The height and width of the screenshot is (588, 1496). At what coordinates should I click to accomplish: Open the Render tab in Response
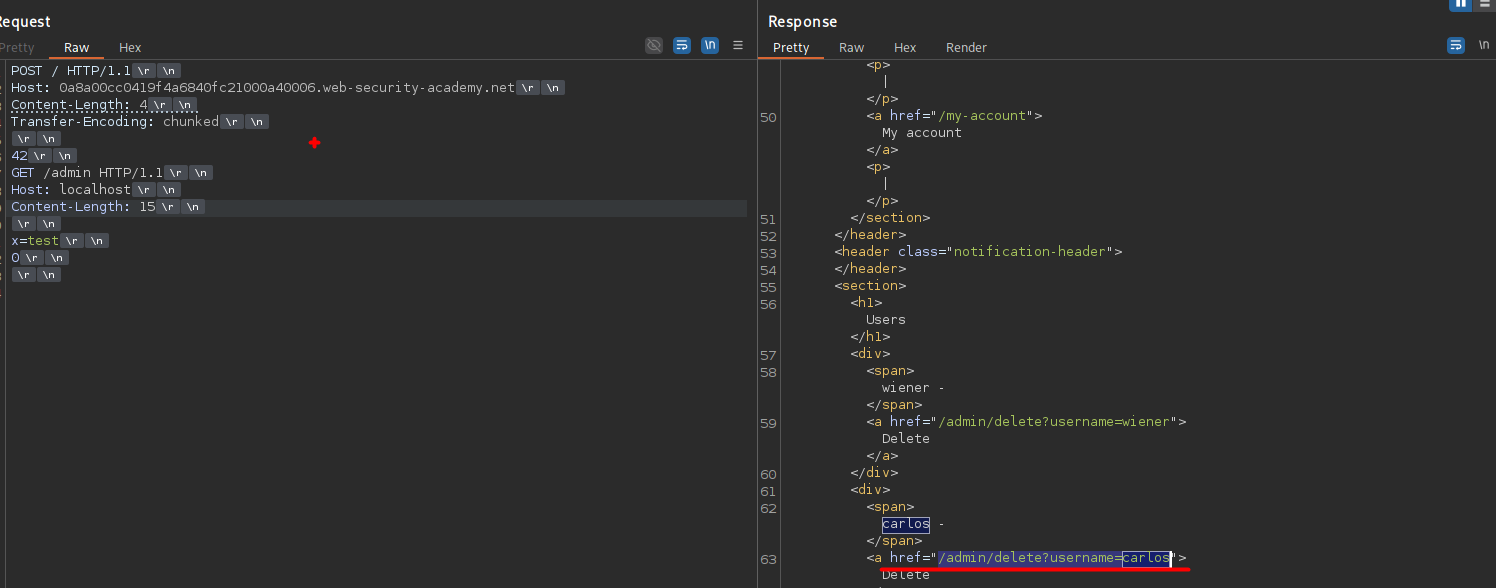click(x=966, y=47)
